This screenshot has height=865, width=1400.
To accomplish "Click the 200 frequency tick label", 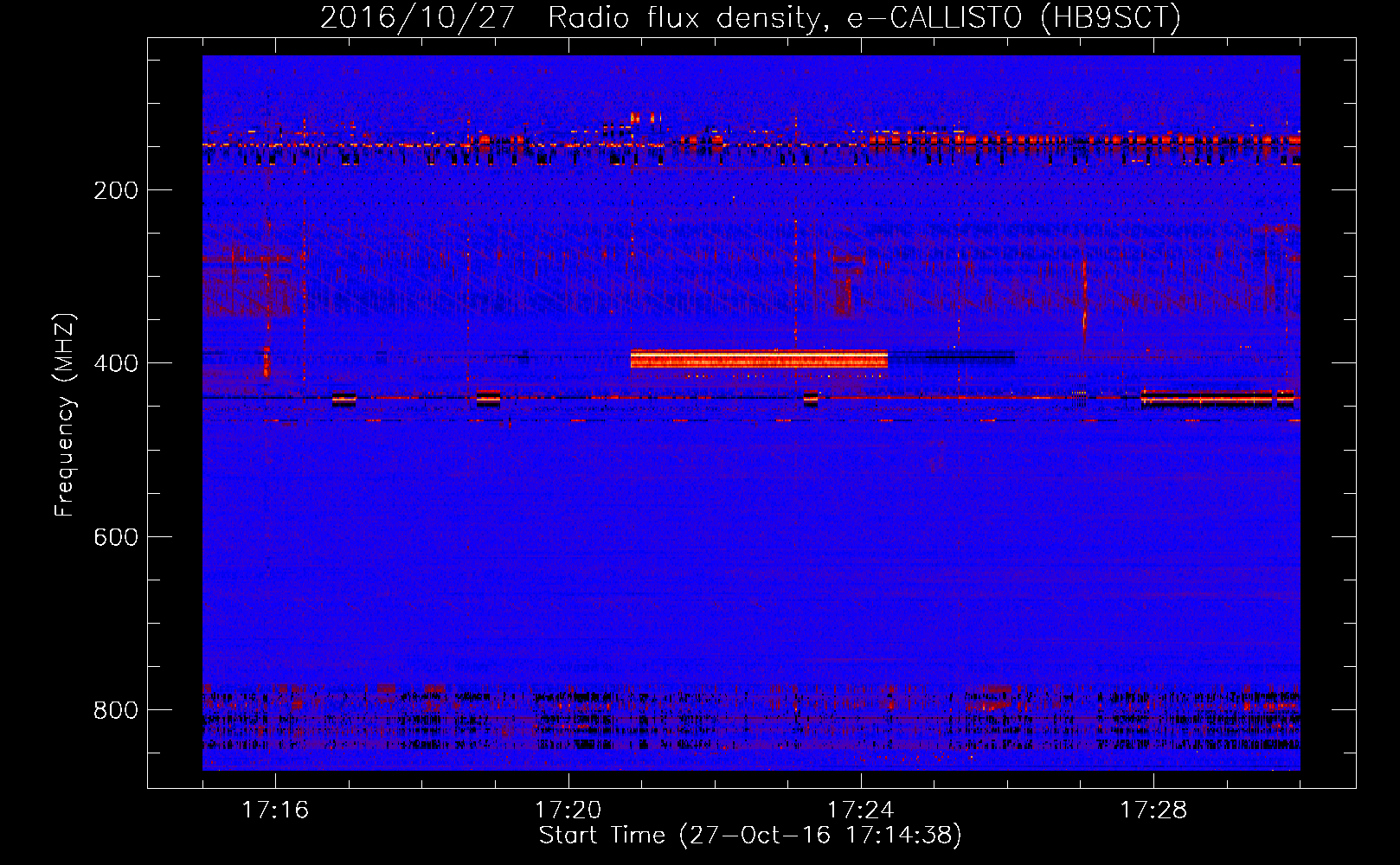I will 116,190.
